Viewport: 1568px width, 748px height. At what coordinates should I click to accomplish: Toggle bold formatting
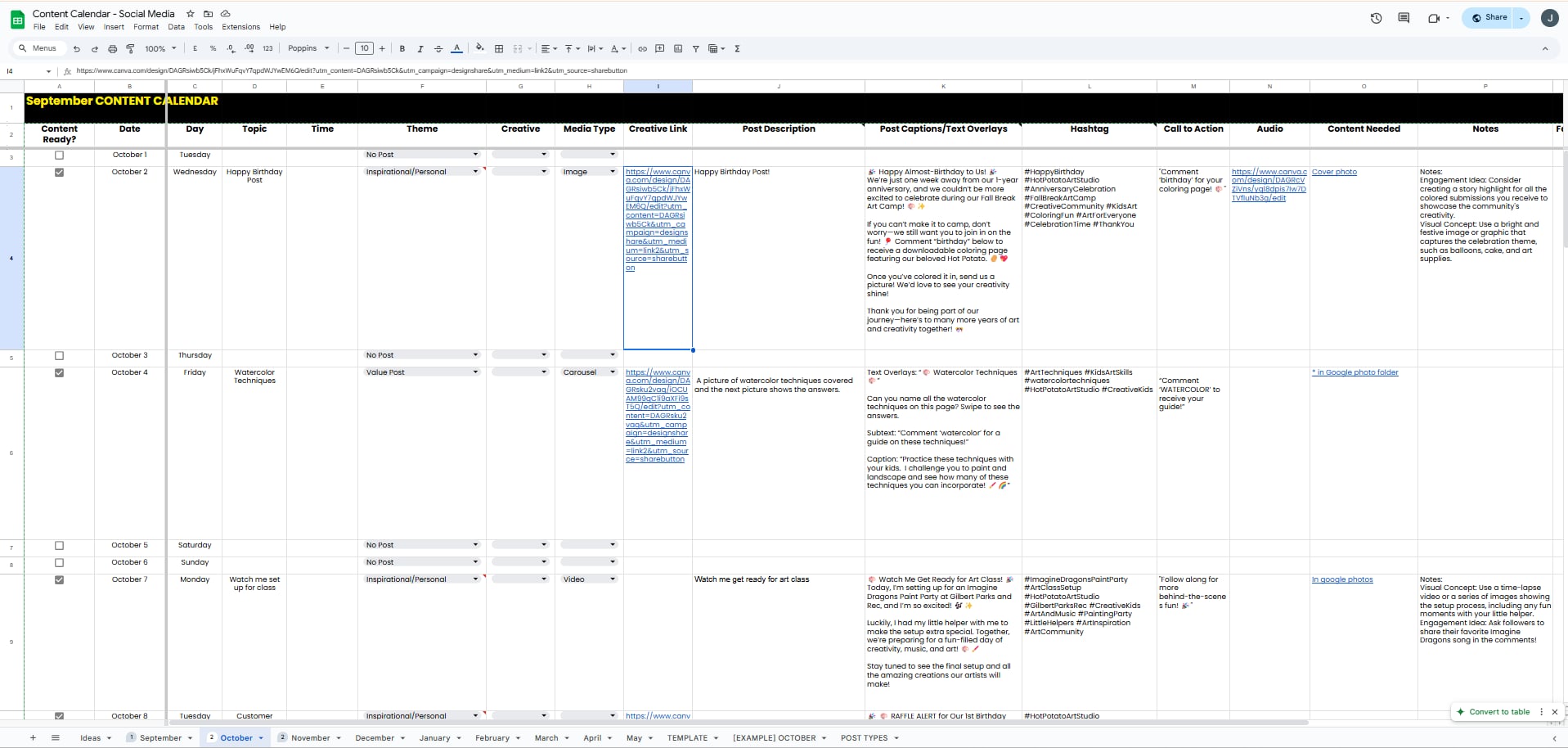pos(402,49)
